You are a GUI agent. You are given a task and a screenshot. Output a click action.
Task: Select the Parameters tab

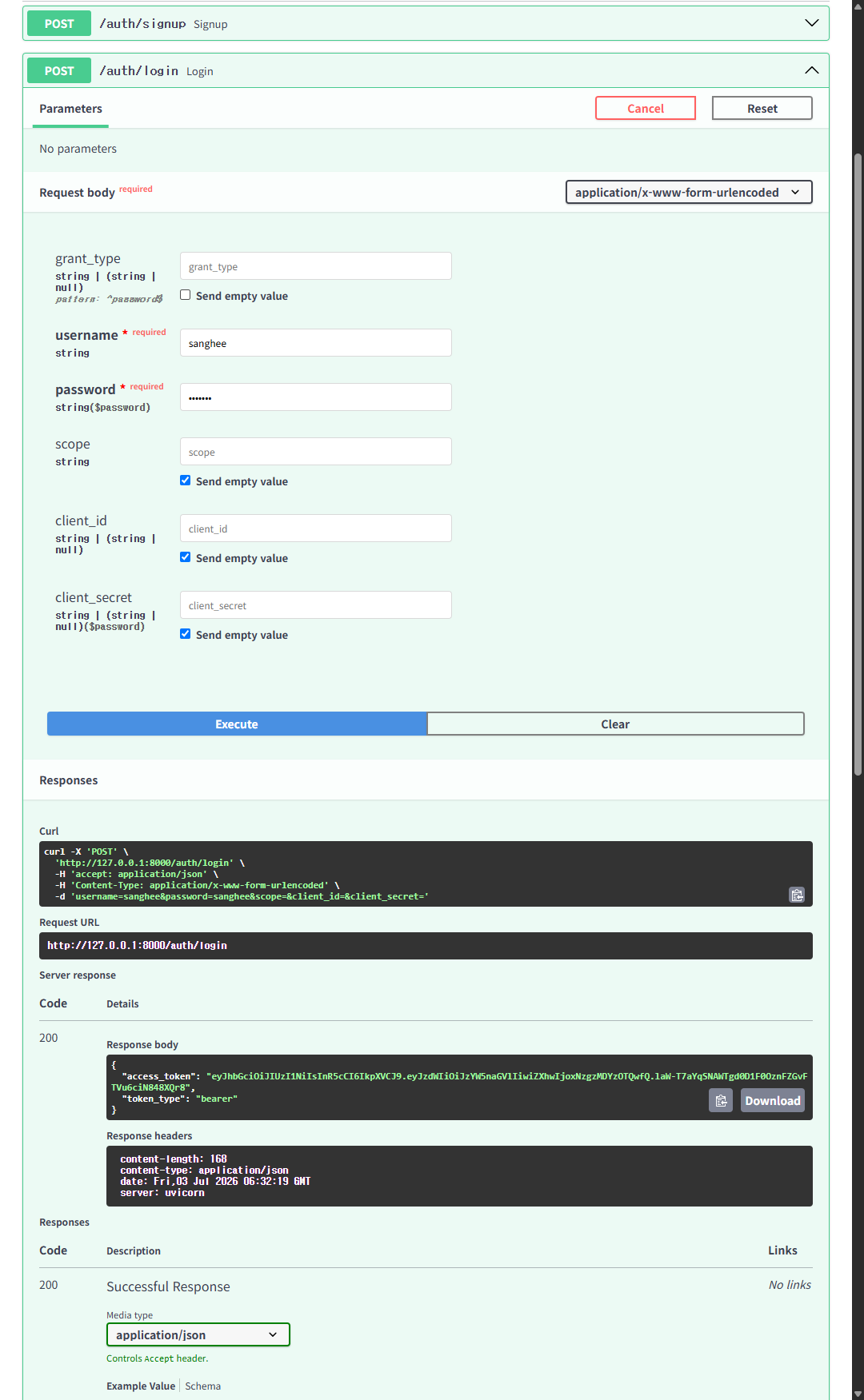[70, 109]
